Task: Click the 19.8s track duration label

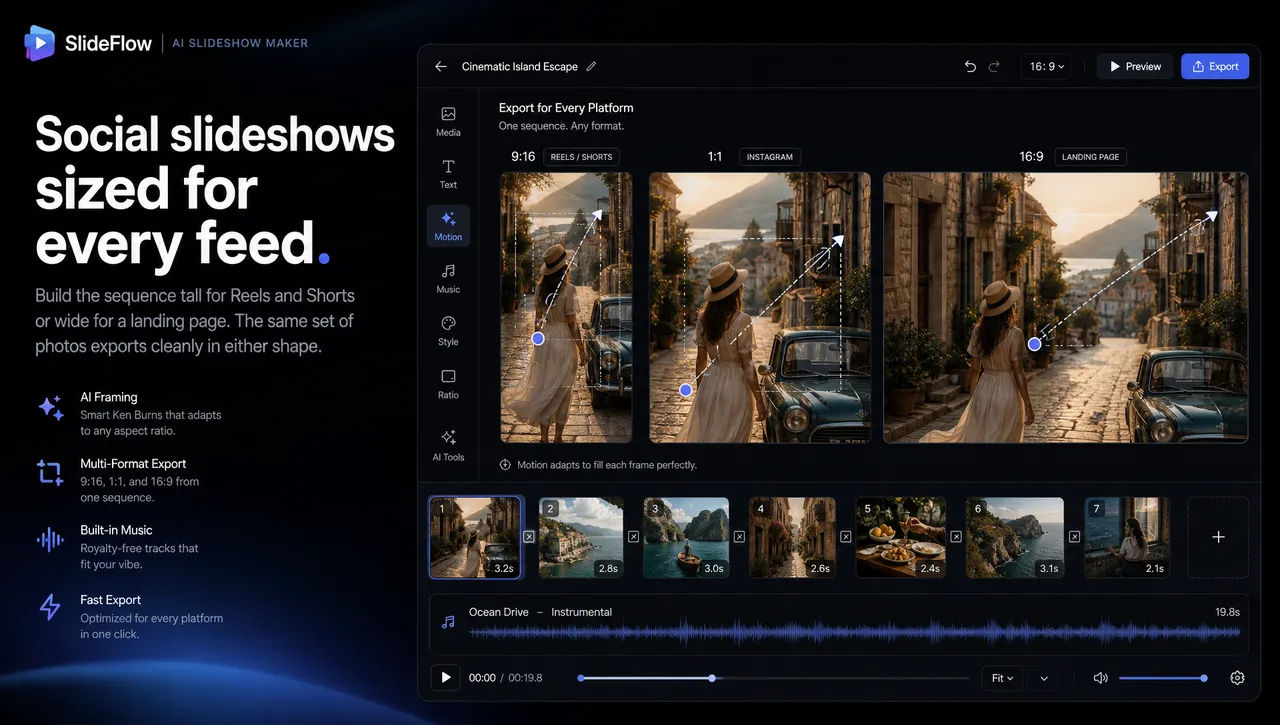Action: click(x=1227, y=612)
